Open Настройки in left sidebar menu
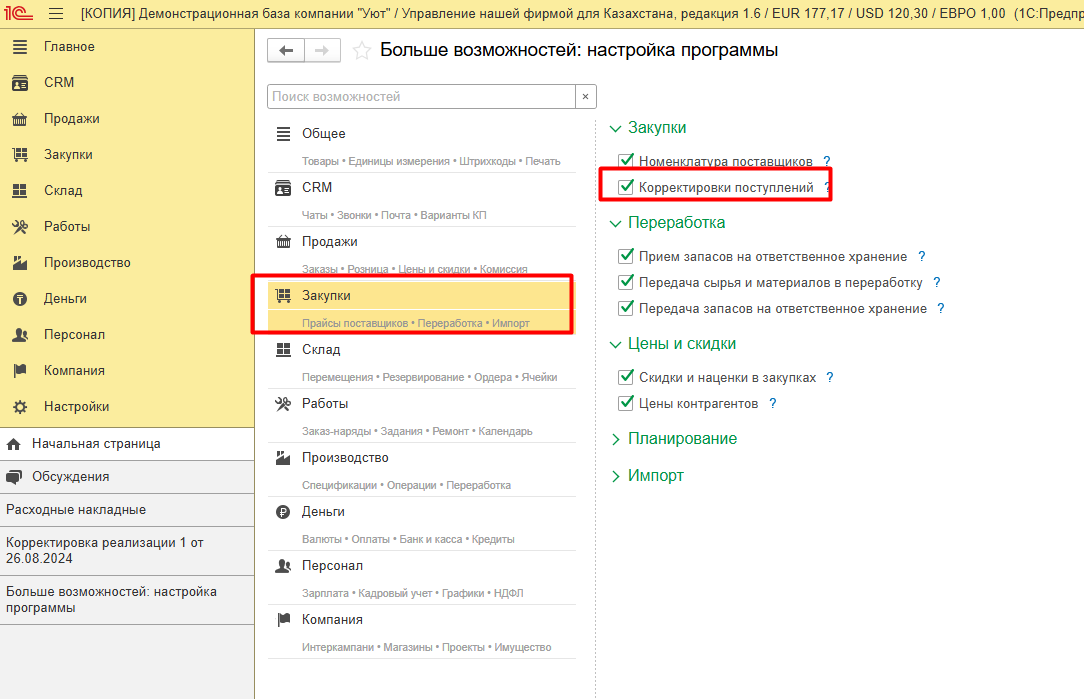This screenshot has height=699, width=1084. pos(76,407)
